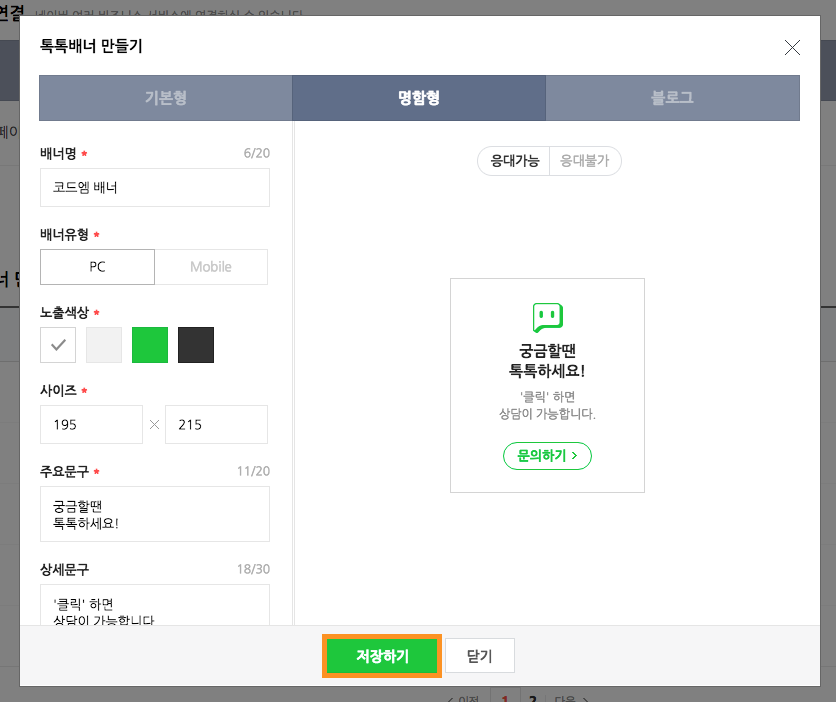This screenshot has width=836, height=702.
Task: Click the 노출색상 label
Action: [x=65, y=312]
